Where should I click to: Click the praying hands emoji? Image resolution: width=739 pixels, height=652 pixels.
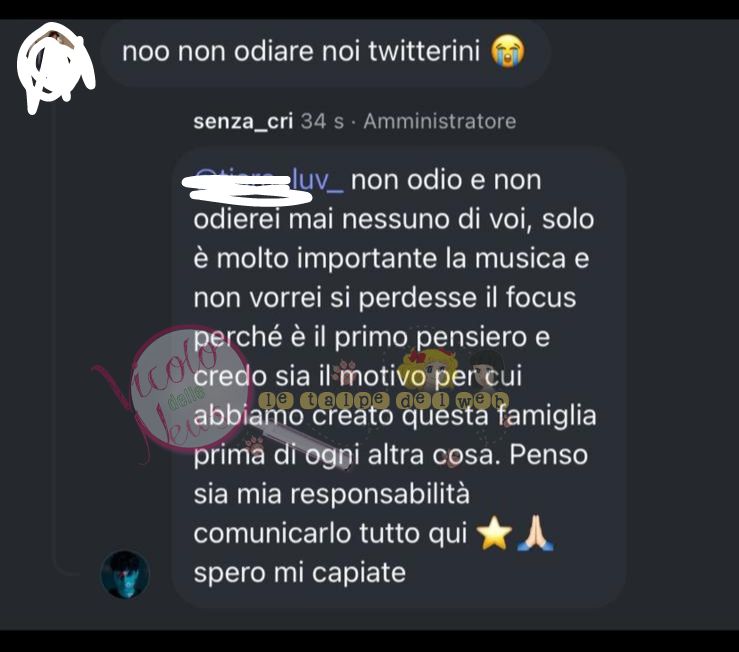pyautogui.click(x=535, y=533)
